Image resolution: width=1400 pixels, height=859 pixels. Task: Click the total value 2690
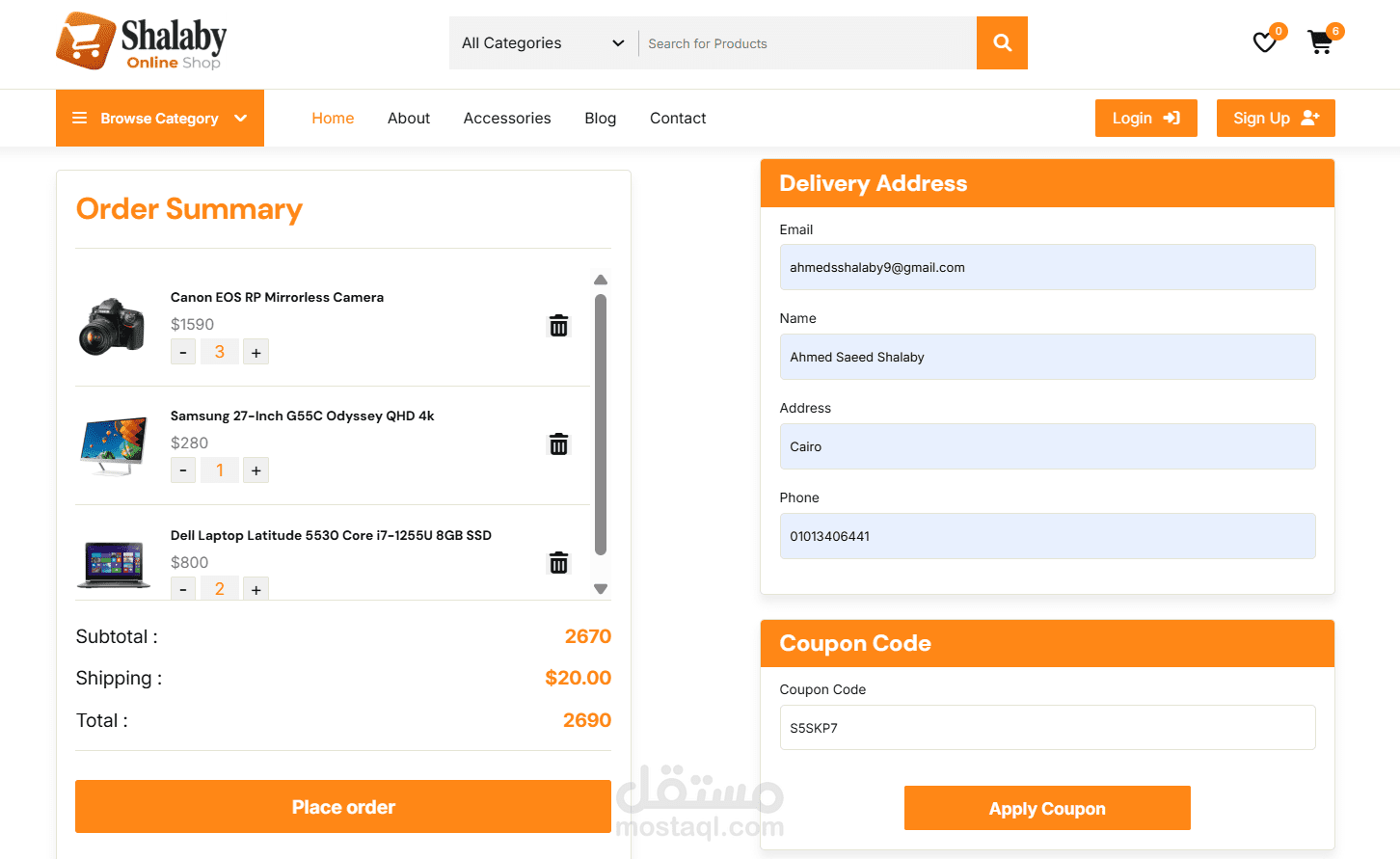587,720
